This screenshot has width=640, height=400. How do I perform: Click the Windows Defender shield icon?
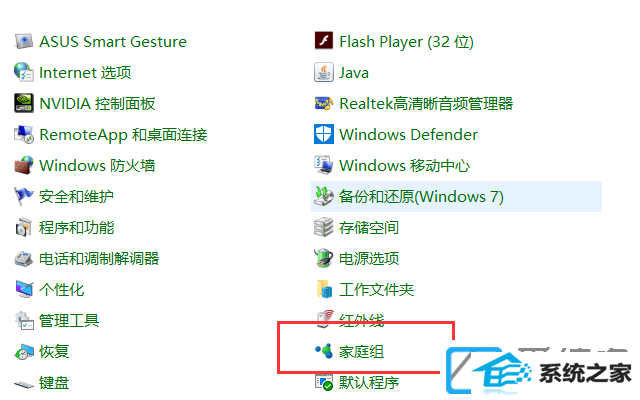pyautogui.click(x=324, y=134)
